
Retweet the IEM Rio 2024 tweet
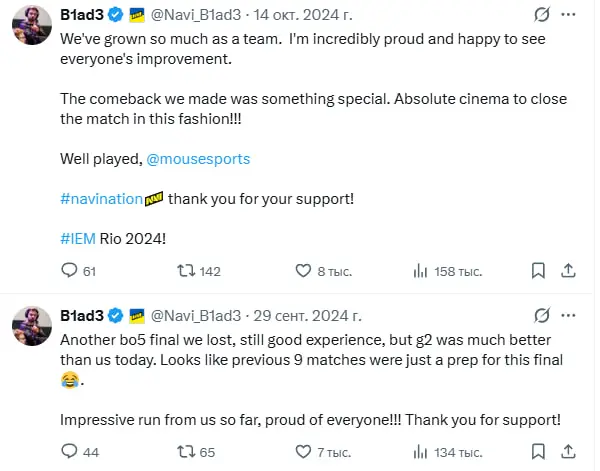click(185, 271)
